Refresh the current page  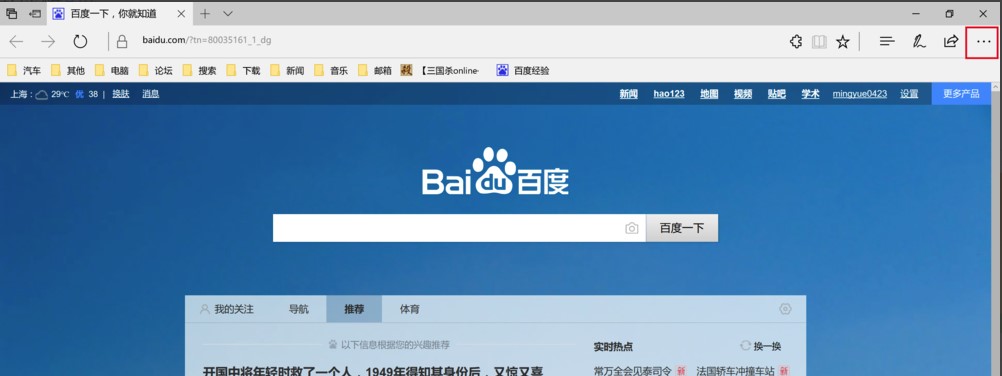coord(80,42)
